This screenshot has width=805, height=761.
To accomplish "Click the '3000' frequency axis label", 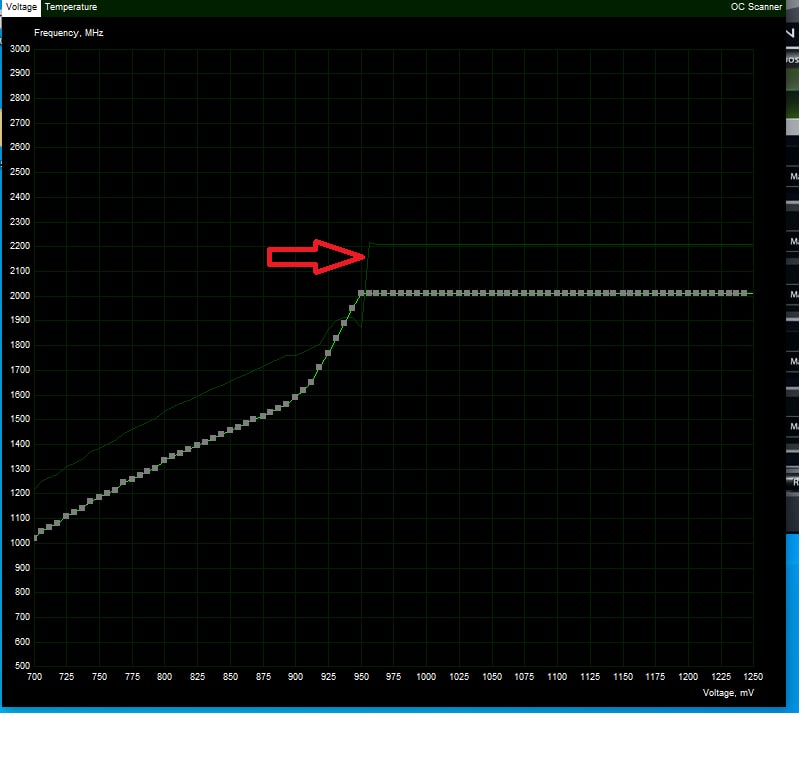I will pos(20,49).
